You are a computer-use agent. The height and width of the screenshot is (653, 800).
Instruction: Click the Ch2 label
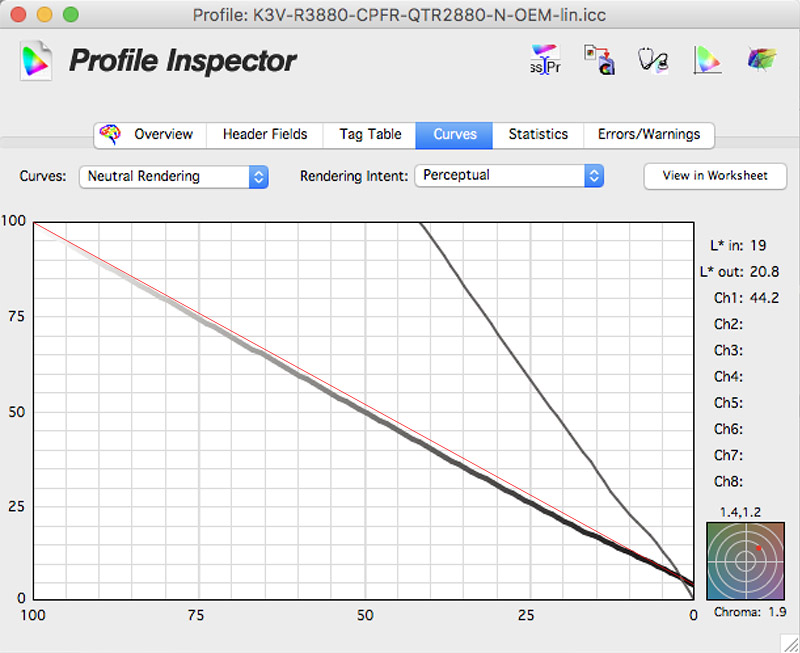point(728,324)
